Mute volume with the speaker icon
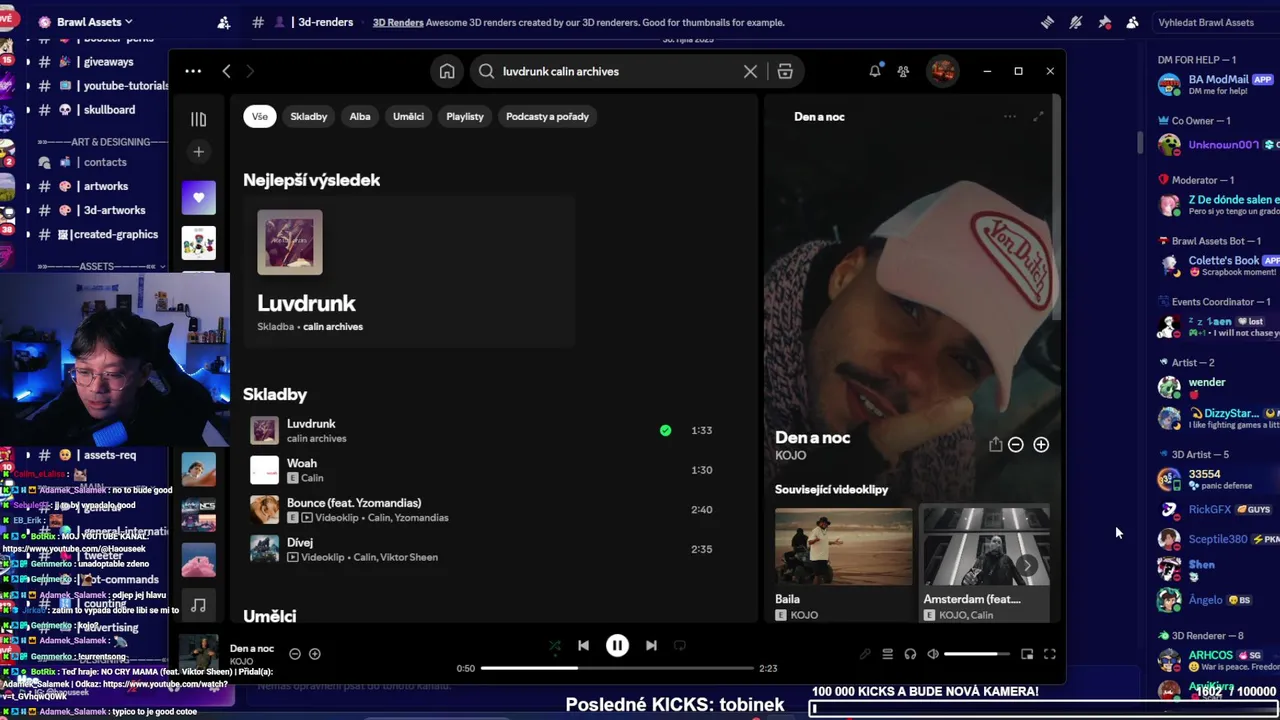 tap(933, 654)
